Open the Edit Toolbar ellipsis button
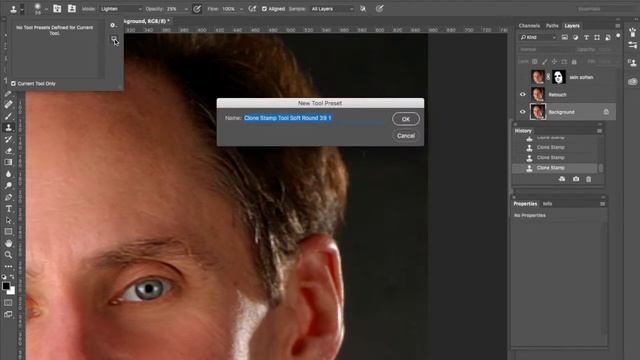640x360 pixels. [8, 266]
